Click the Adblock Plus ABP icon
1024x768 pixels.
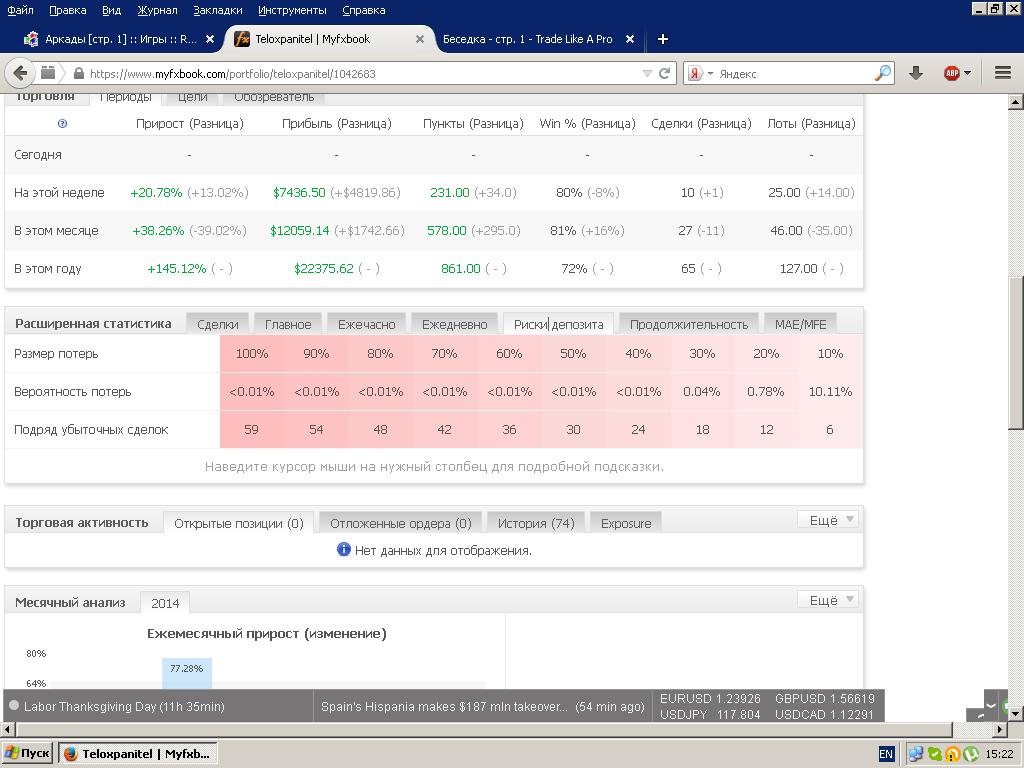952,73
